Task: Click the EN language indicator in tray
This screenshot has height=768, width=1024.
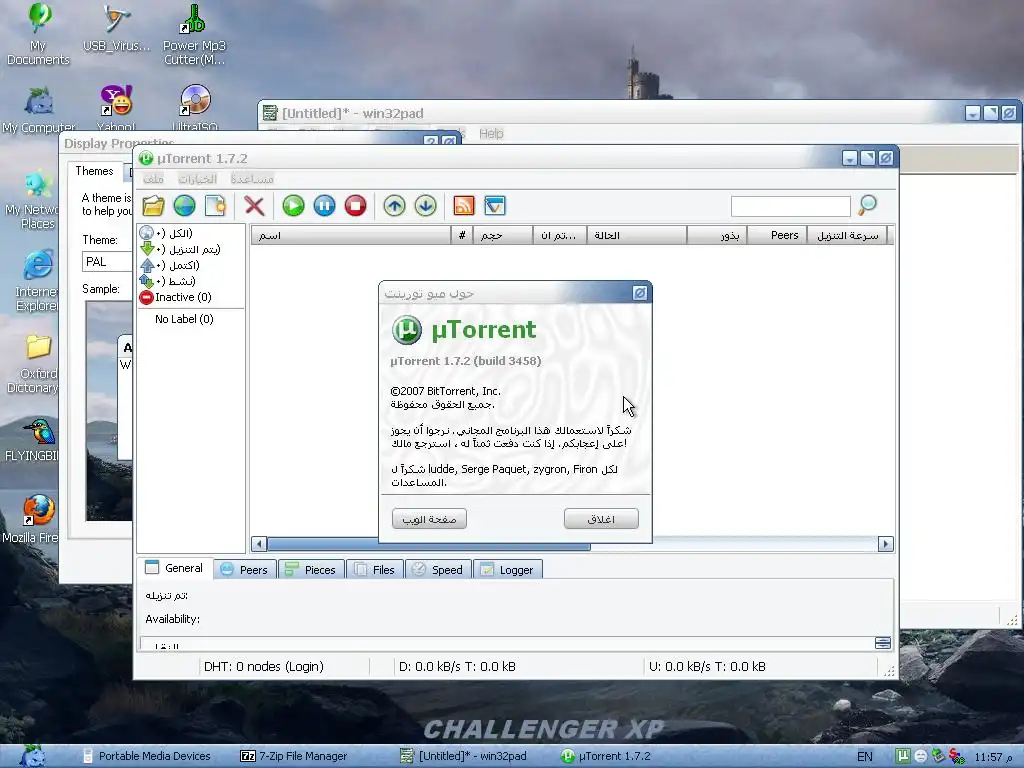Action: (865, 756)
